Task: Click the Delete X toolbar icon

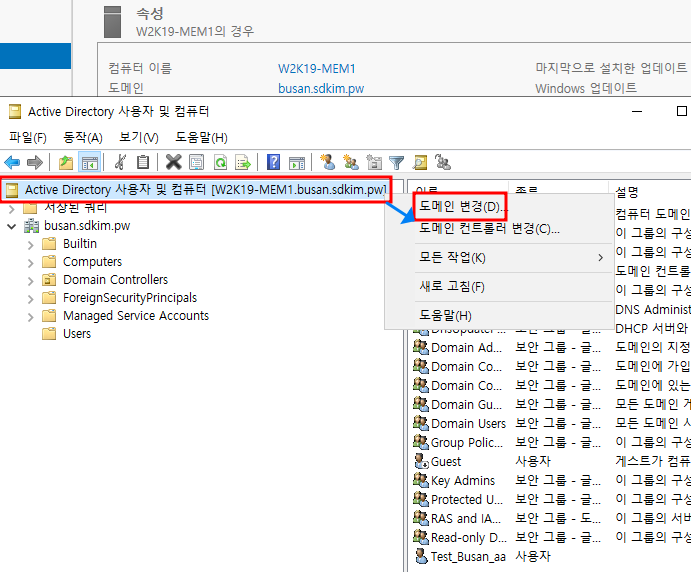Action: coord(174,163)
